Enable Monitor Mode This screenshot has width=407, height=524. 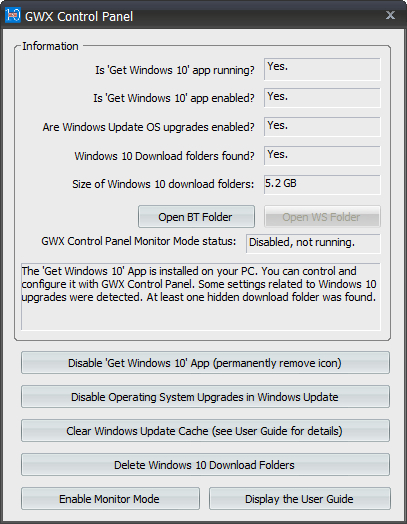coord(110,499)
